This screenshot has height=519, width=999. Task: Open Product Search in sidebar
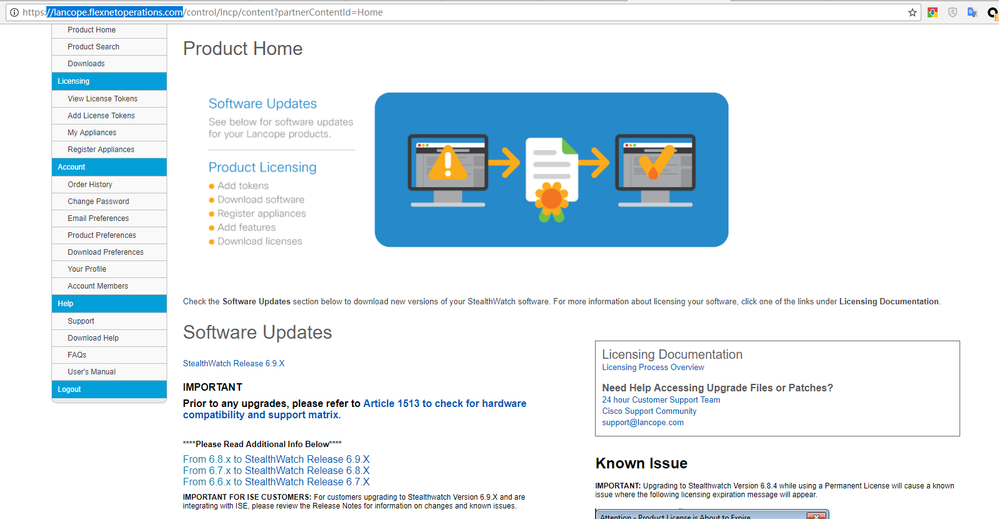coord(109,46)
